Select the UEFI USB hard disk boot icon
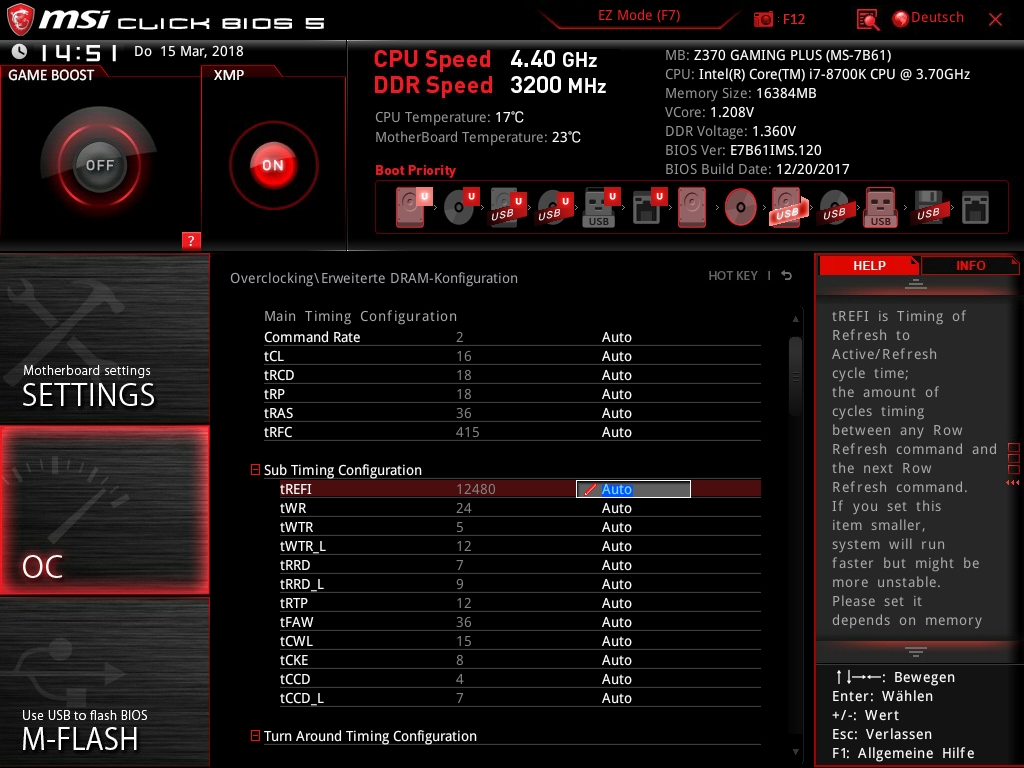This screenshot has width=1024, height=768. pos(507,207)
